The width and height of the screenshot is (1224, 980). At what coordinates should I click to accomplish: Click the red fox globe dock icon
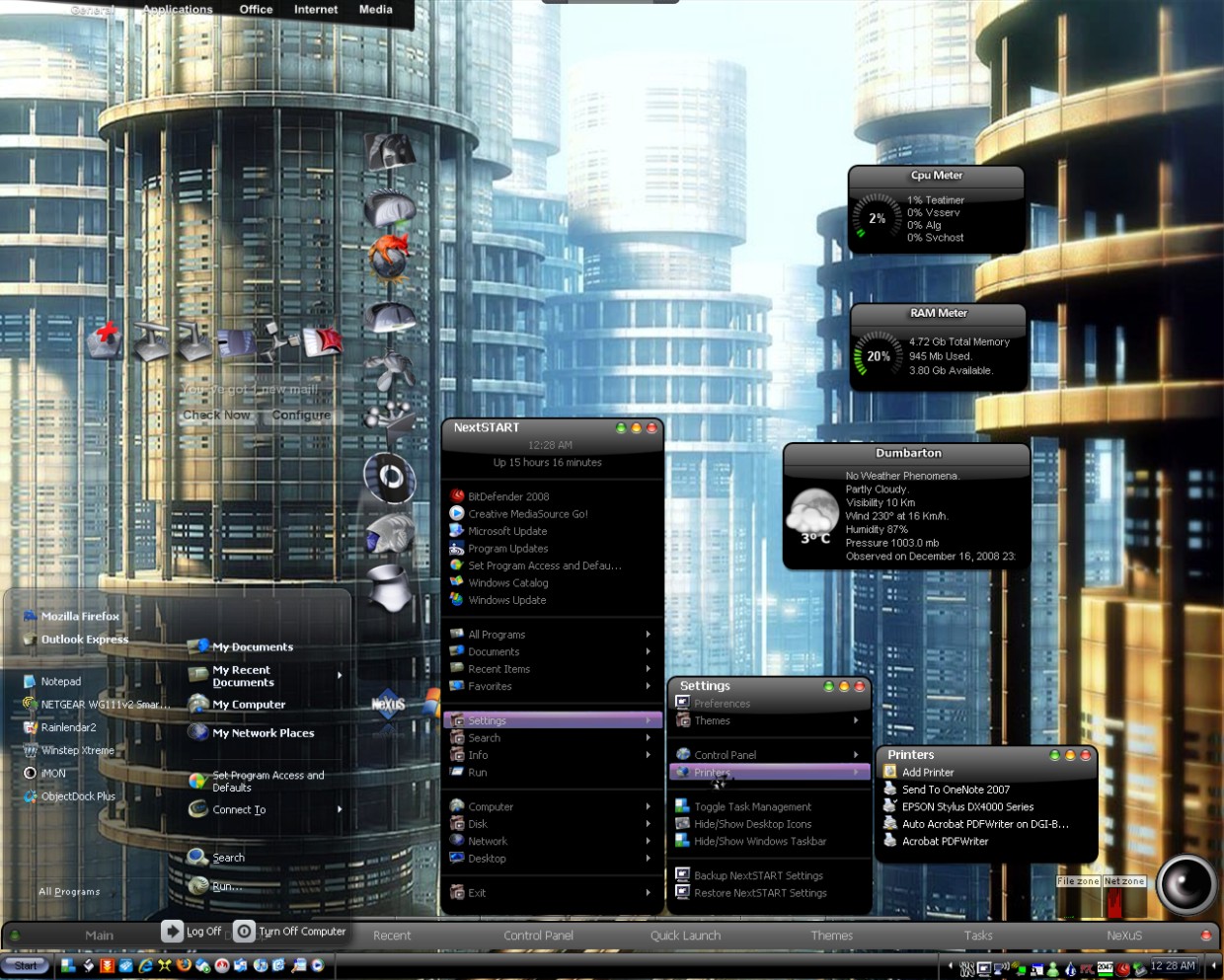click(x=389, y=256)
